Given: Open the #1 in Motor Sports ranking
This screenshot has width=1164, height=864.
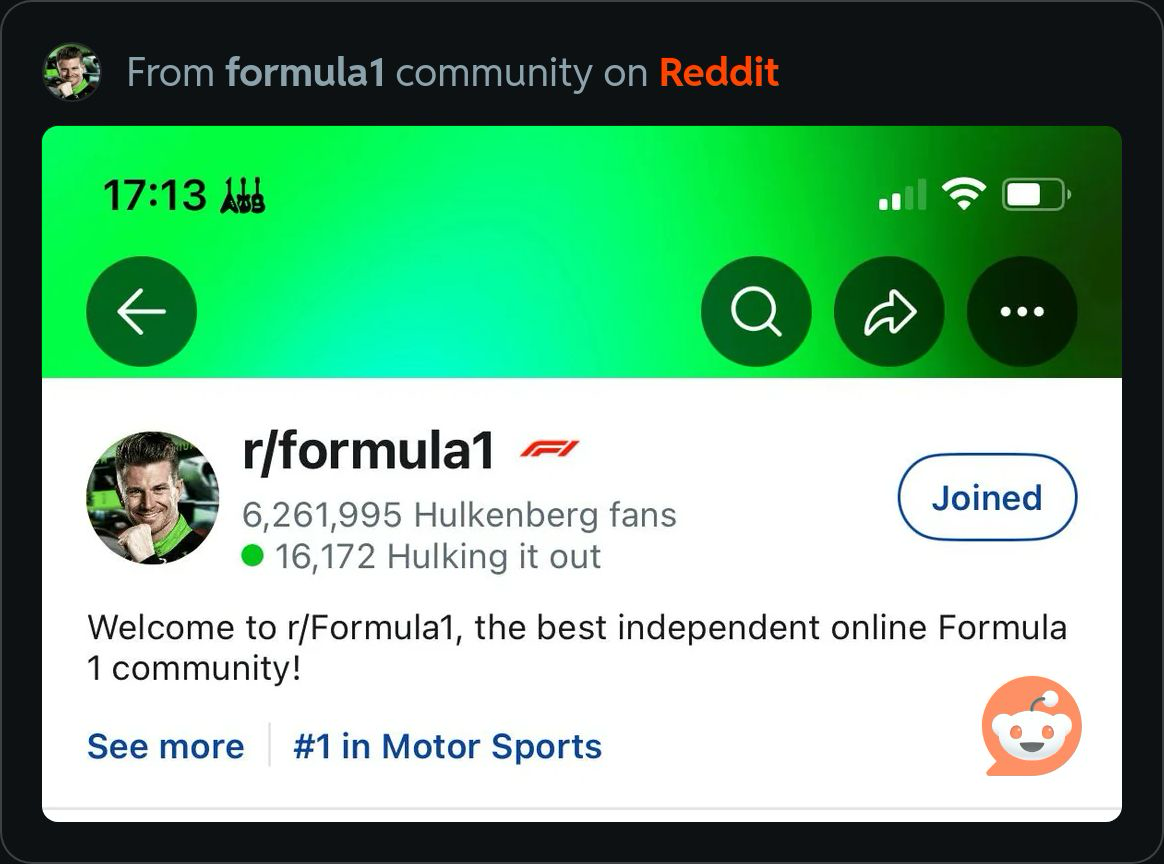Looking at the screenshot, I should pos(448,746).
